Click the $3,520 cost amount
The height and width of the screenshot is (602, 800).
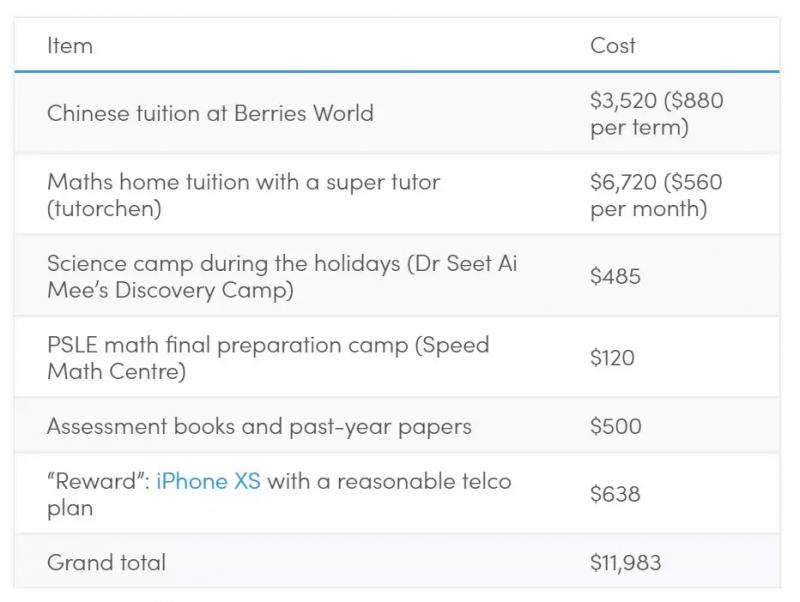point(622,100)
